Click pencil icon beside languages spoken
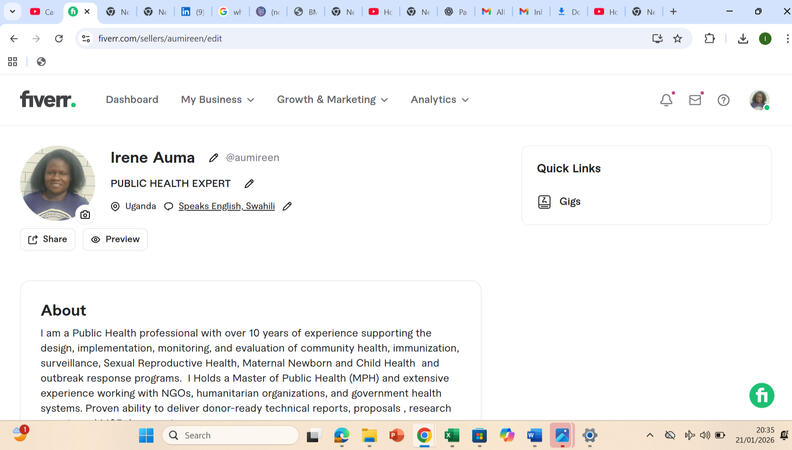Image resolution: width=792 pixels, height=450 pixels. tap(287, 206)
